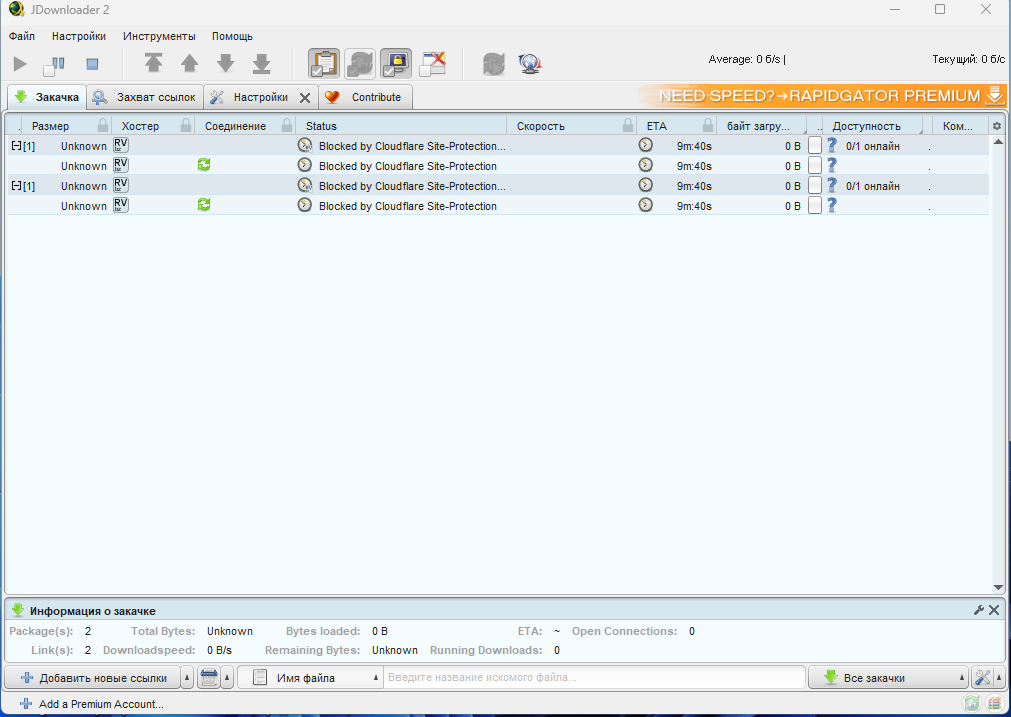Click ETA clock icon in last row

[x=645, y=205]
